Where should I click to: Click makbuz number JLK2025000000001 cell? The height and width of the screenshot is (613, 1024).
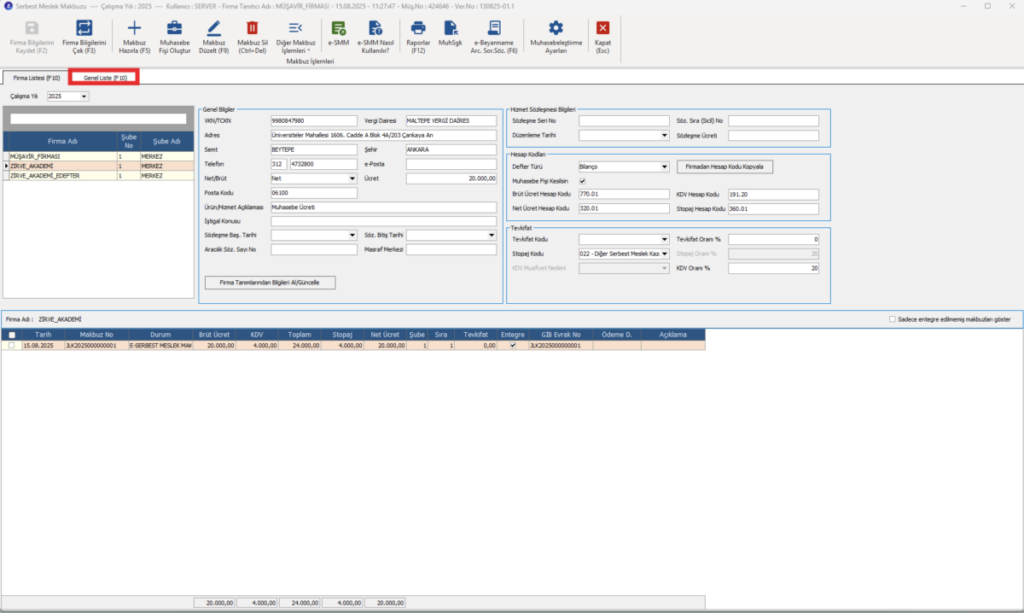coord(96,345)
